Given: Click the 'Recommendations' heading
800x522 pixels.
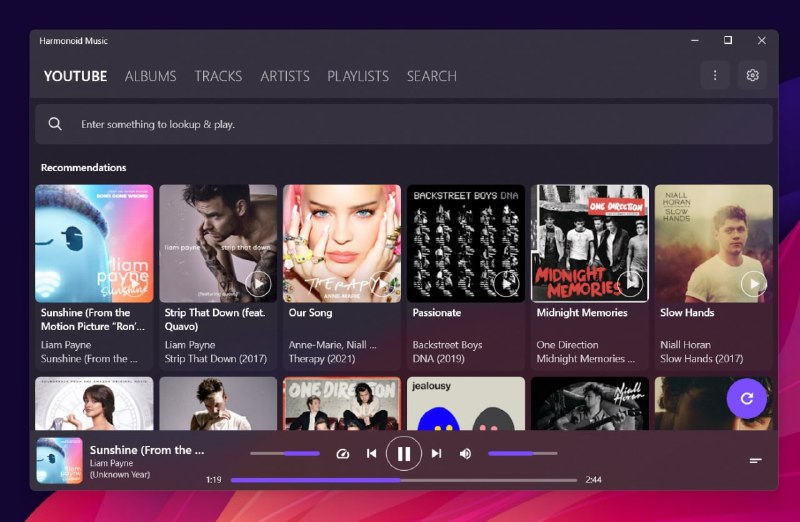Looking at the screenshot, I should [x=84, y=167].
